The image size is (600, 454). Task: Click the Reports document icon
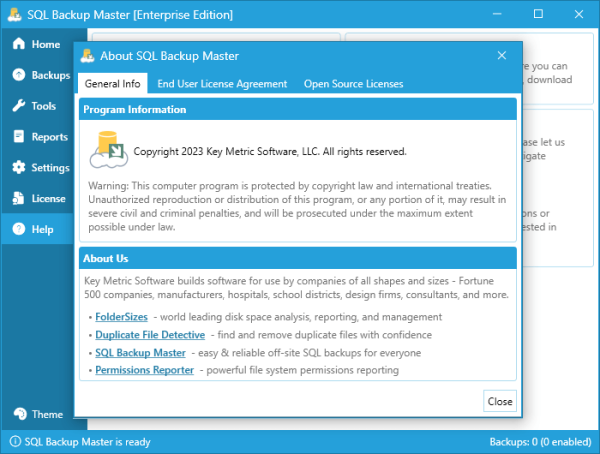coord(18,136)
